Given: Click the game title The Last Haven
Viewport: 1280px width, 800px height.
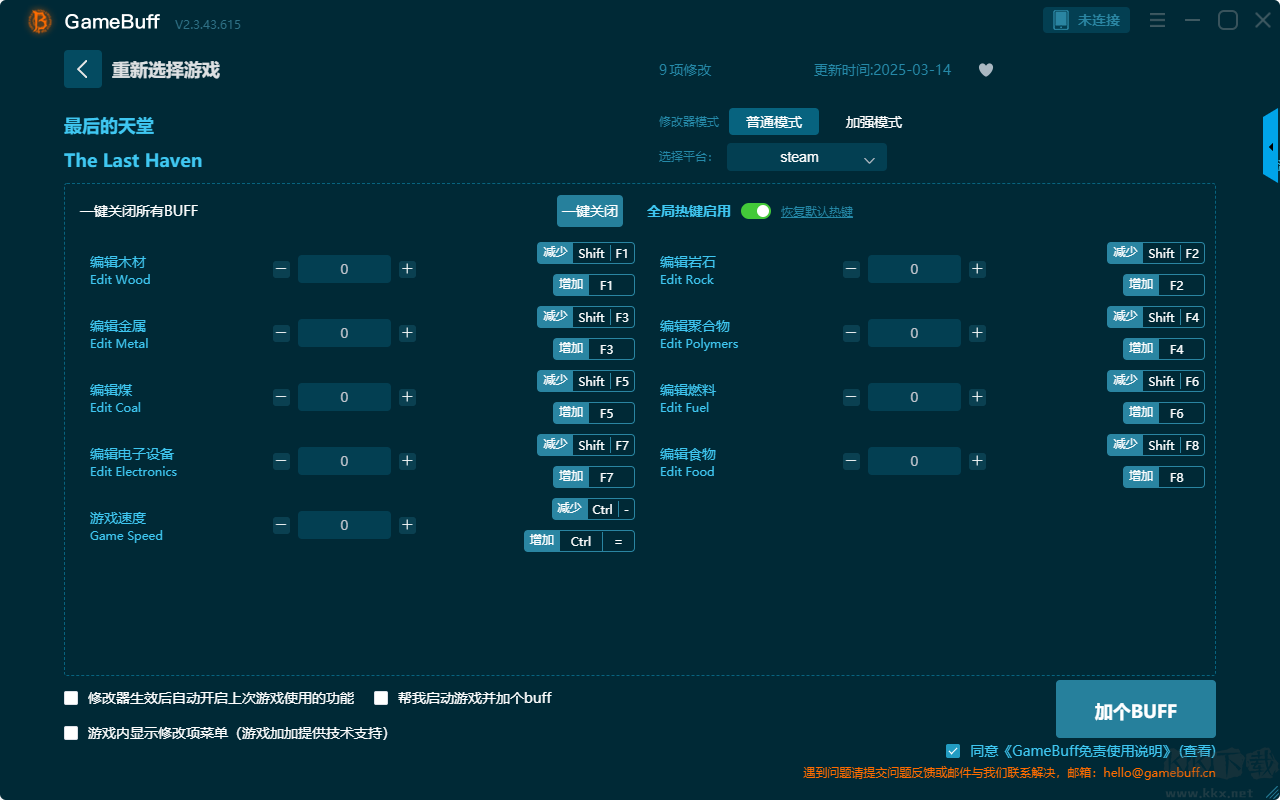Looking at the screenshot, I should tap(133, 160).
